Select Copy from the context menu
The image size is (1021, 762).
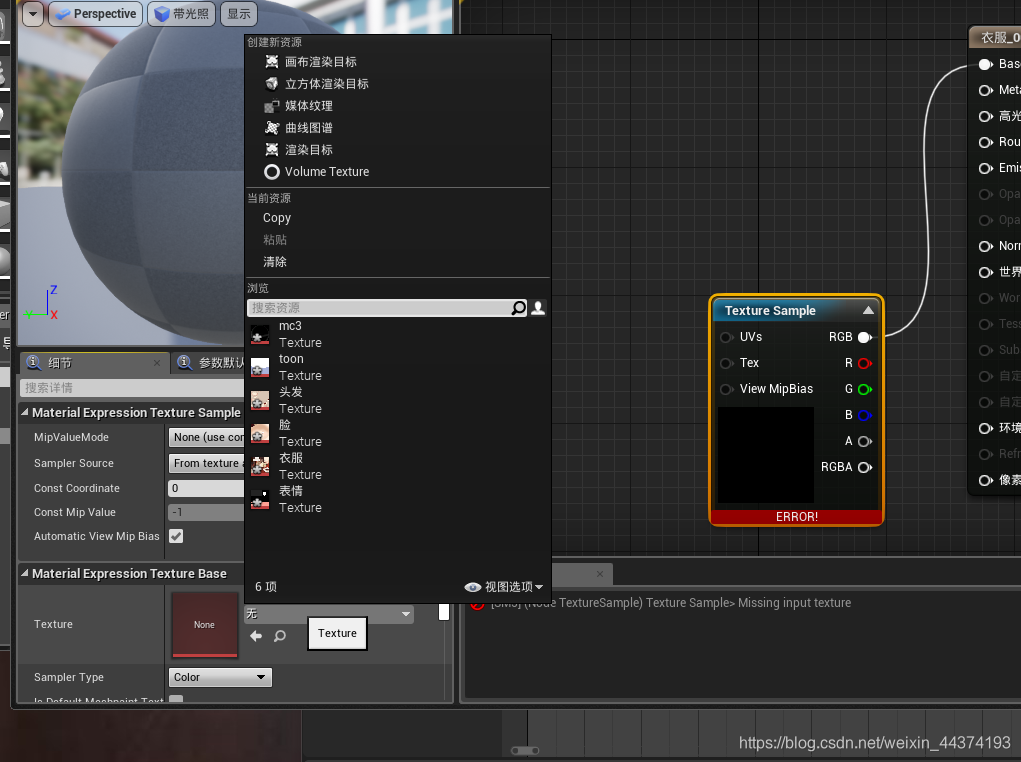point(277,218)
